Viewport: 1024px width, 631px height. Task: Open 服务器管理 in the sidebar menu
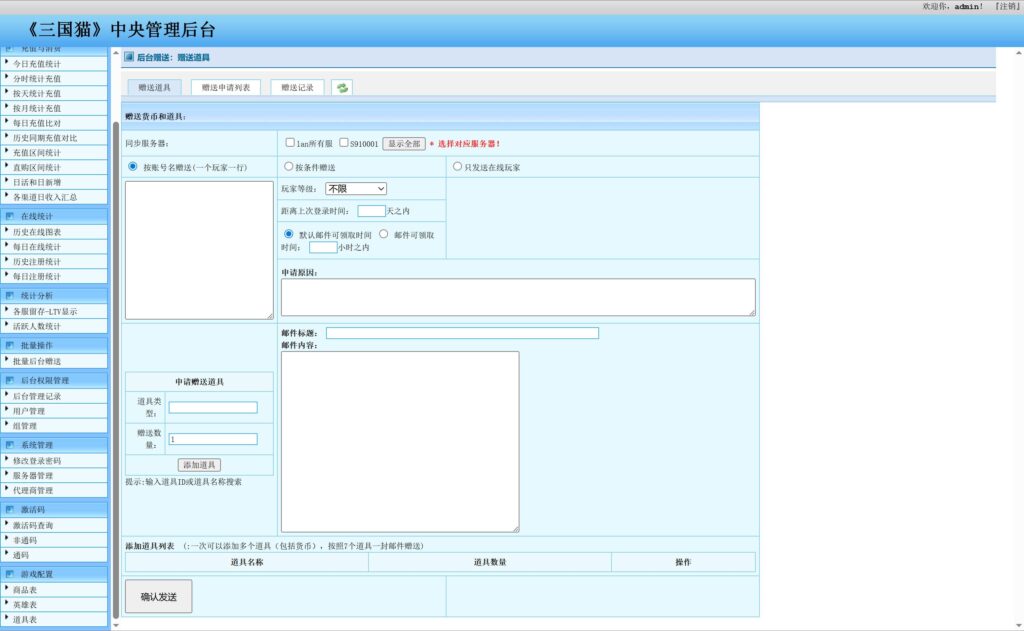pyautogui.click(x=33, y=476)
